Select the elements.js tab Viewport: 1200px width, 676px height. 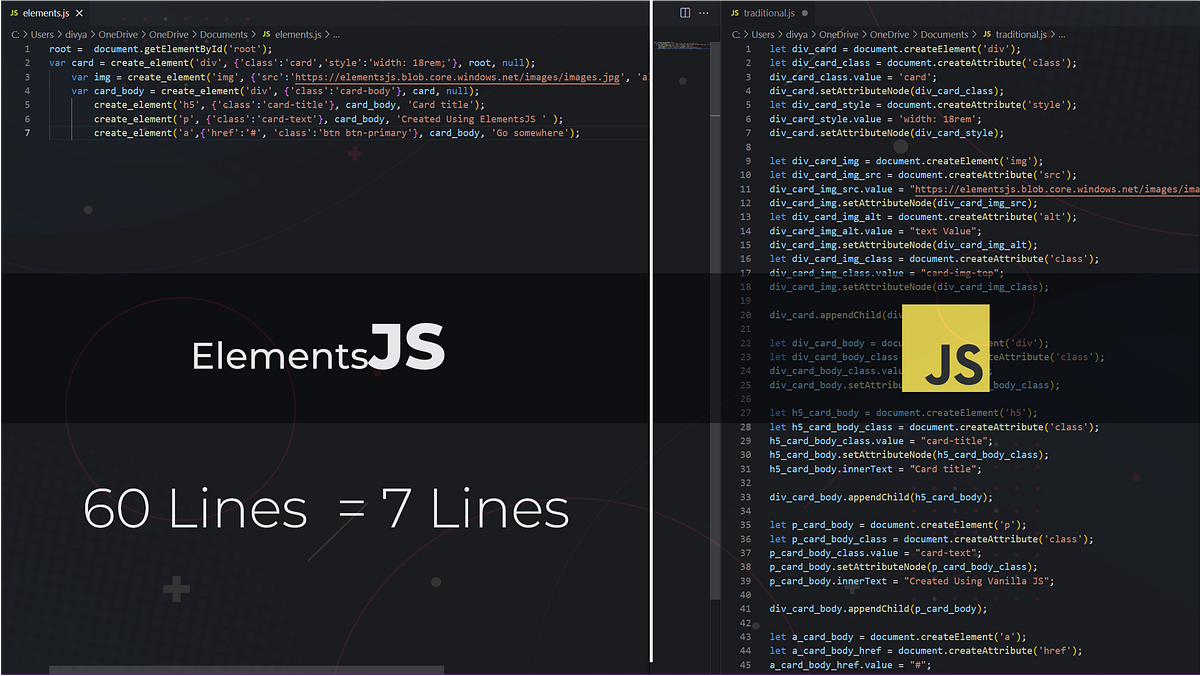45,14
